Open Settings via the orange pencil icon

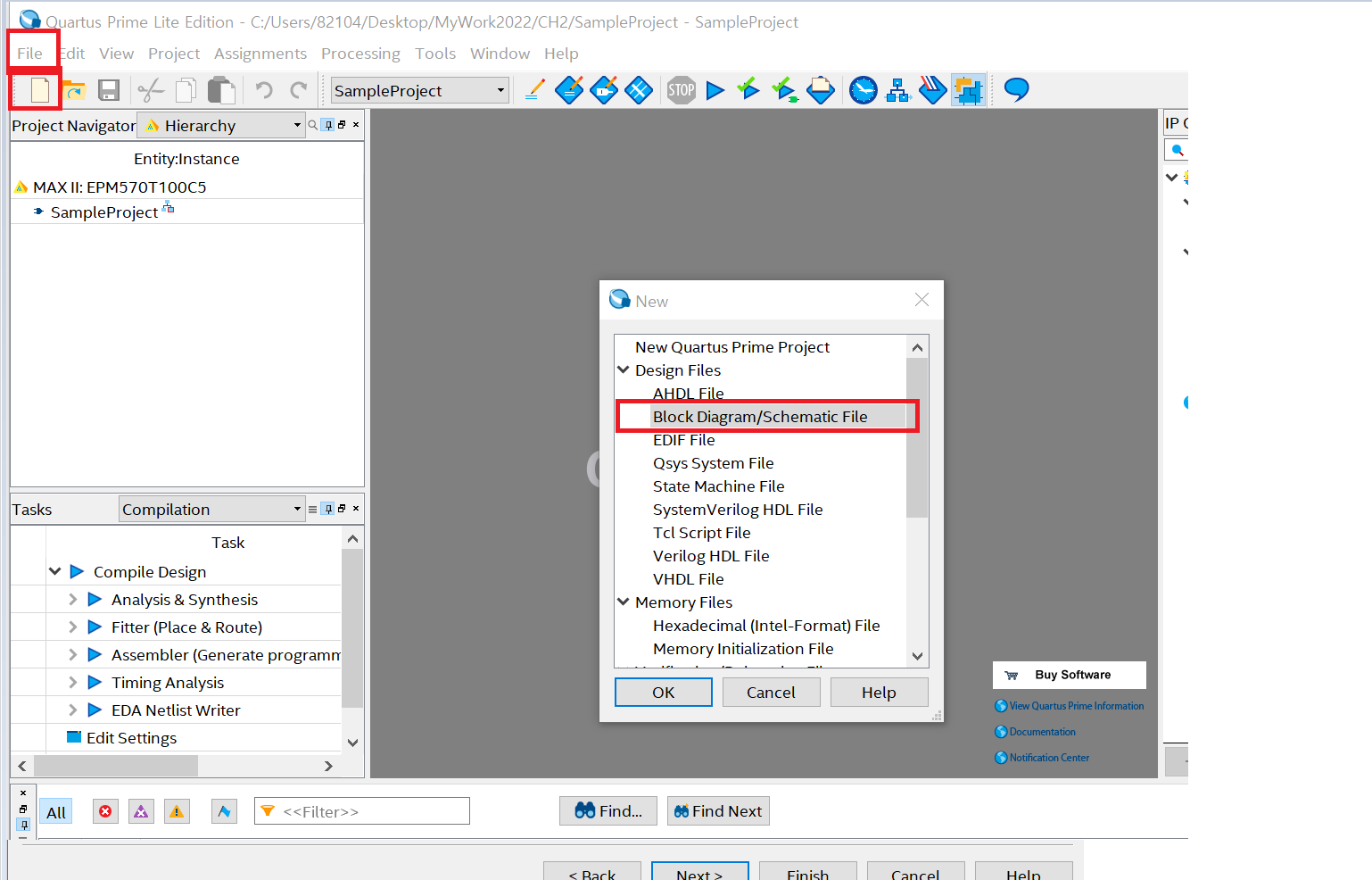point(534,90)
